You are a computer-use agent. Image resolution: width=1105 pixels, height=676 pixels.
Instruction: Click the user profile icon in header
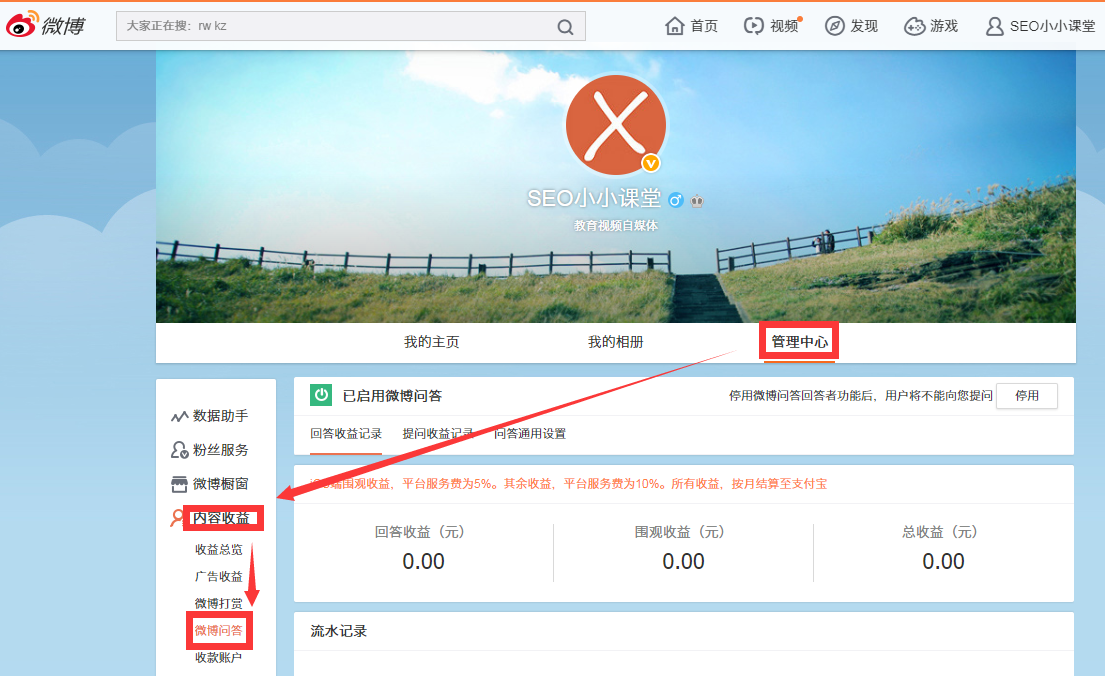pos(994,27)
